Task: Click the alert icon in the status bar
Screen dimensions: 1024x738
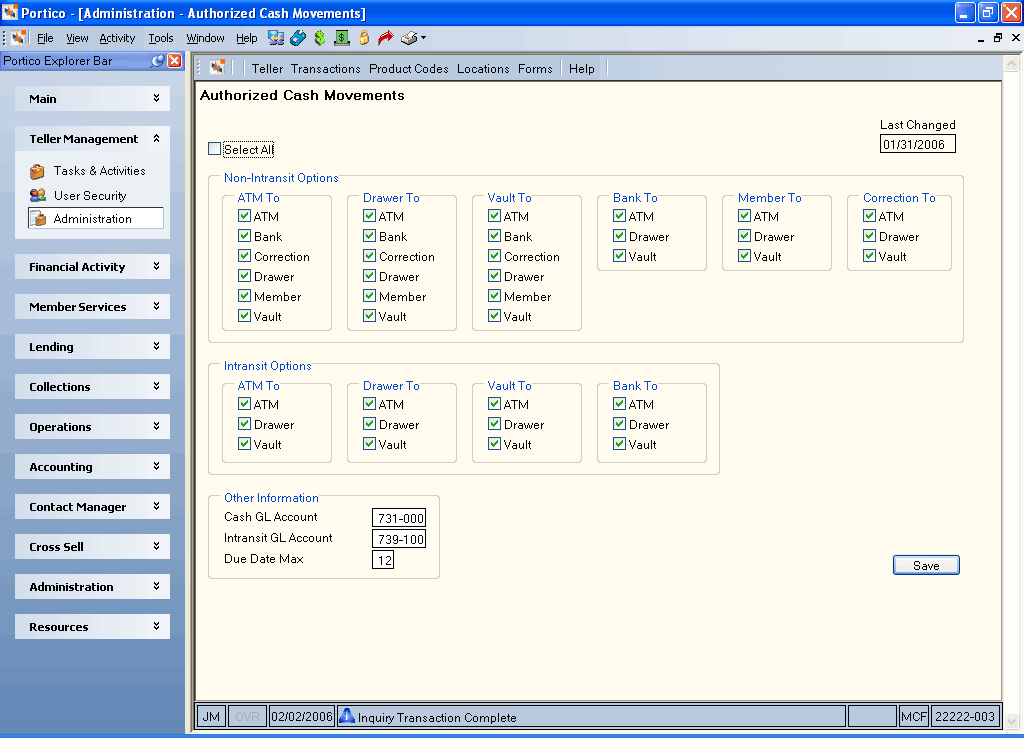Action: (x=347, y=716)
